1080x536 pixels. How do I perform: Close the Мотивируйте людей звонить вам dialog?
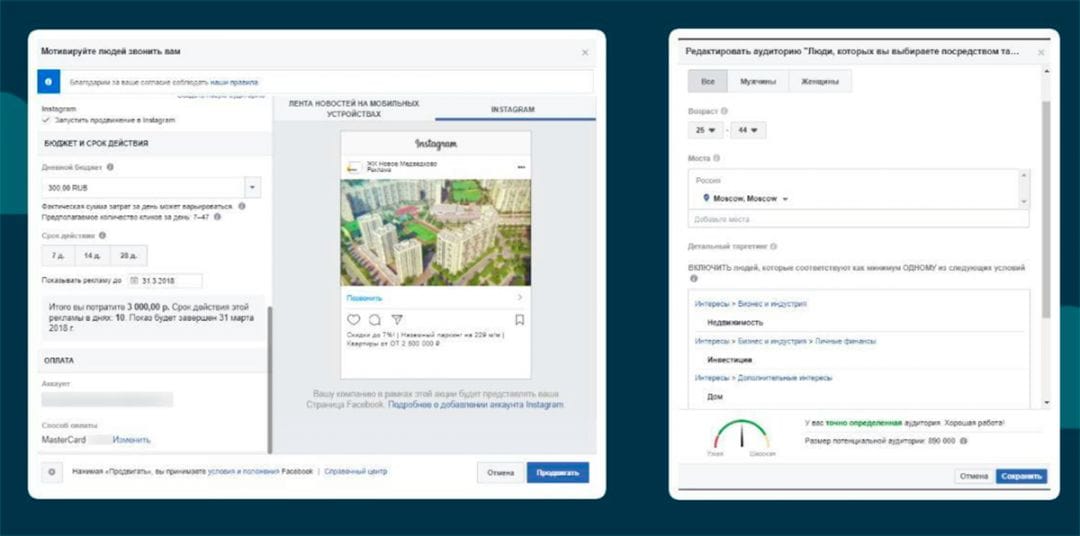coord(585,52)
